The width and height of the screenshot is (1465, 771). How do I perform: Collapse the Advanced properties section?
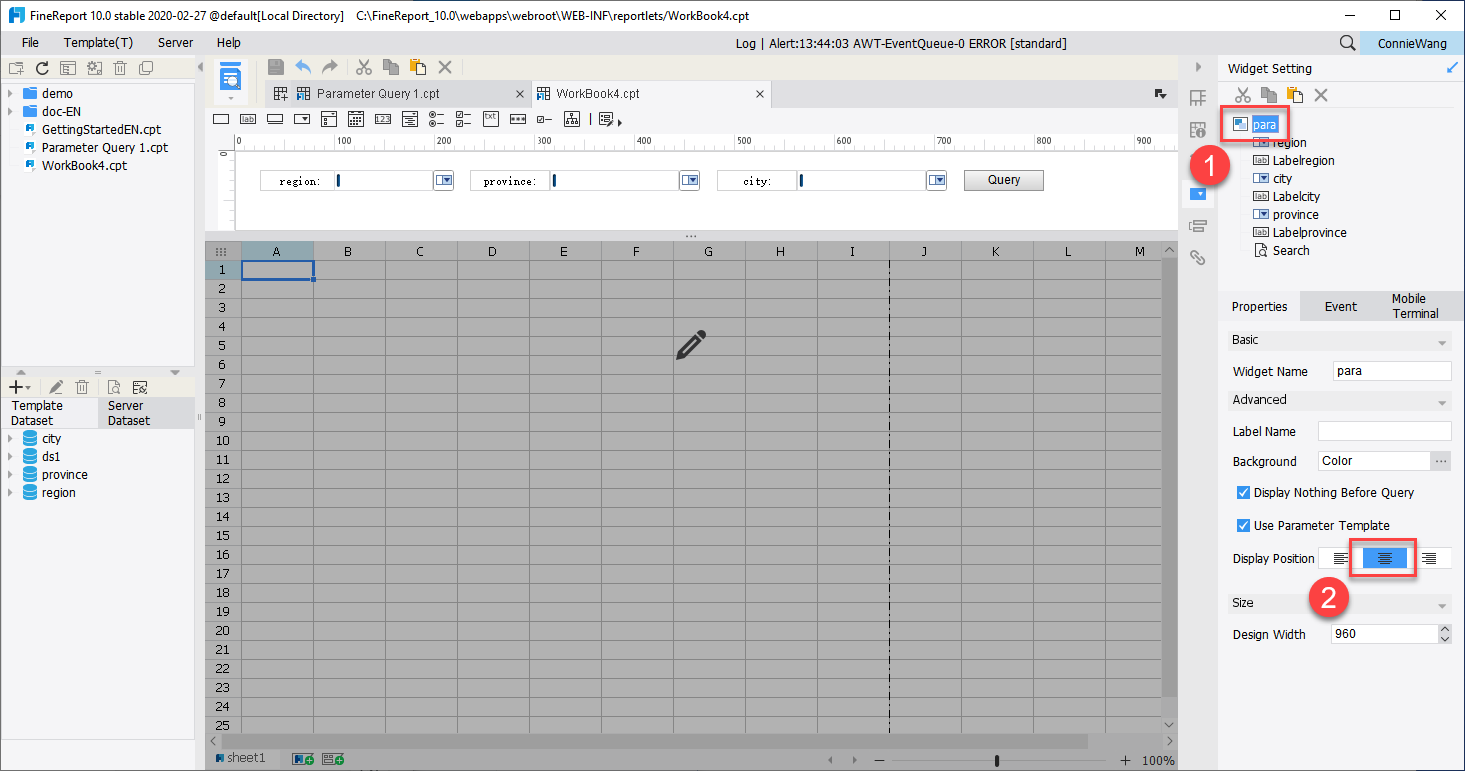click(x=1443, y=400)
